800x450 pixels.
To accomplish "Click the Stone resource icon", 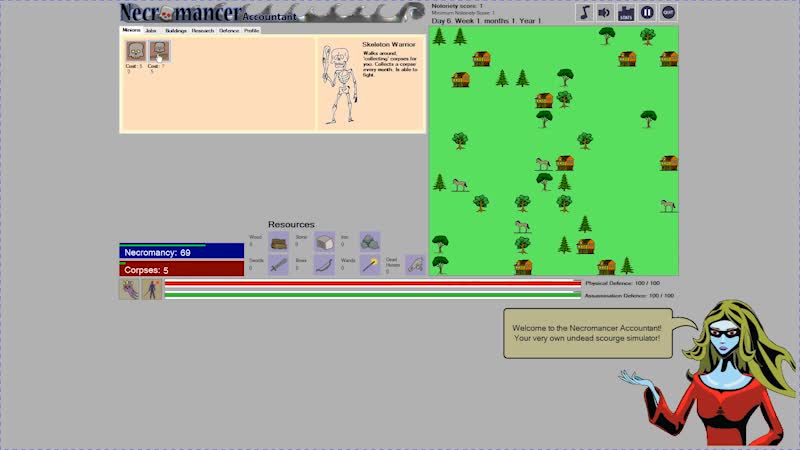I will pyautogui.click(x=325, y=241).
